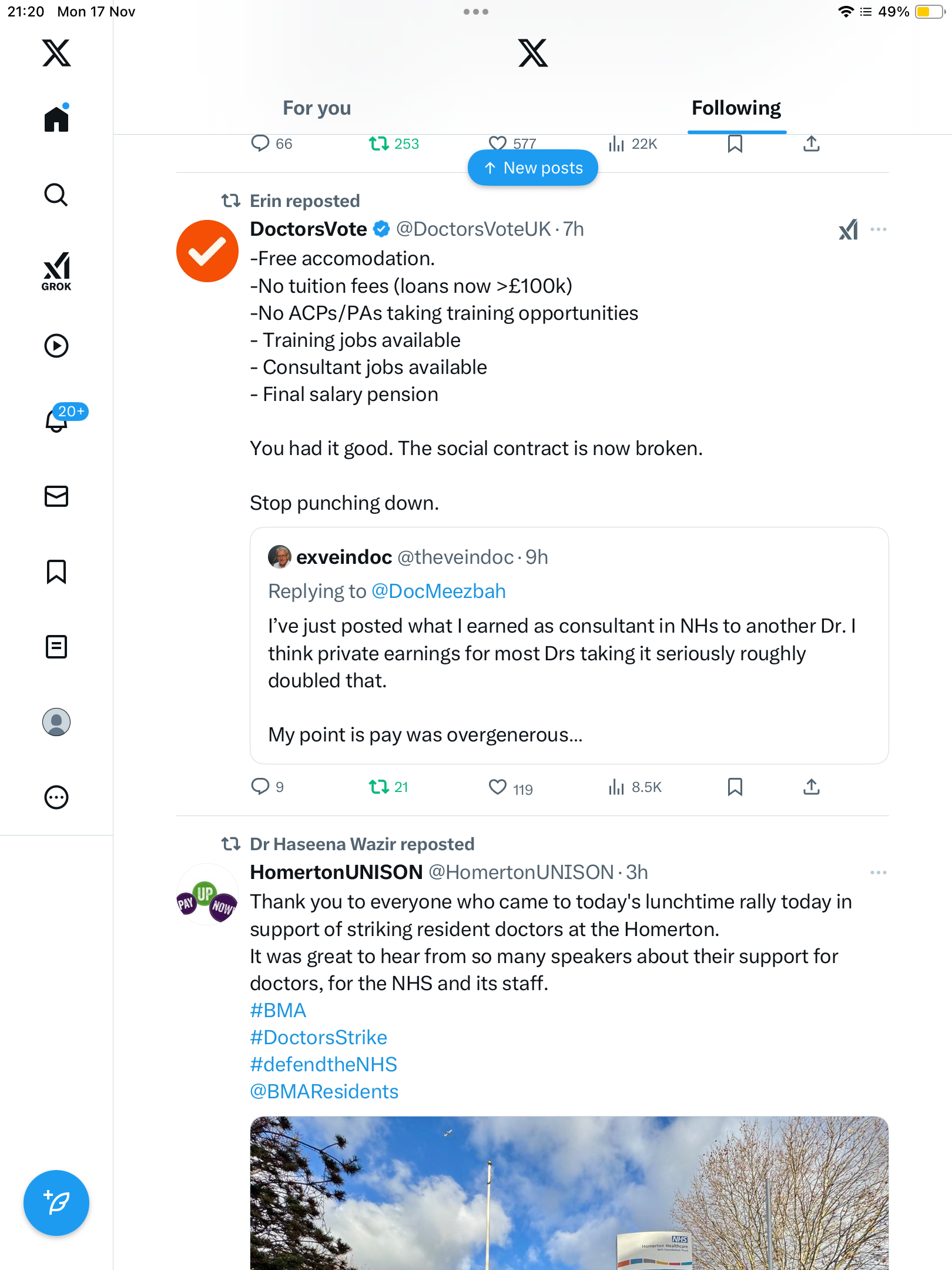This screenshot has width=952, height=1270.
Task: Open more options on HomertonUNISON post
Action: (879, 873)
